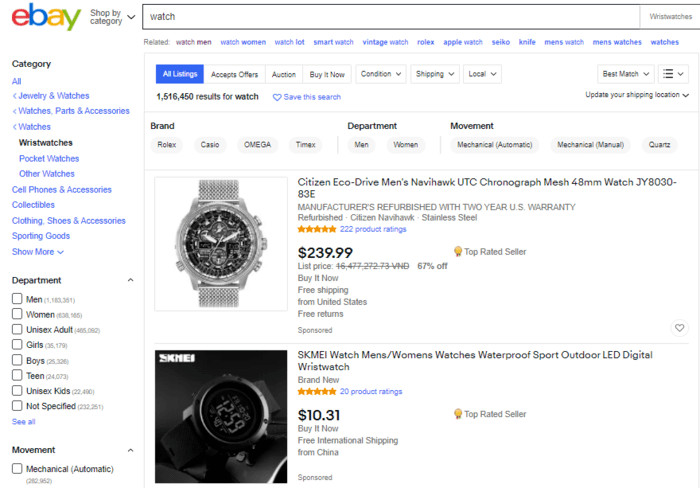This screenshot has height=488, width=700.
Task: Choose the Quartz movement chip
Action: pos(659,145)
